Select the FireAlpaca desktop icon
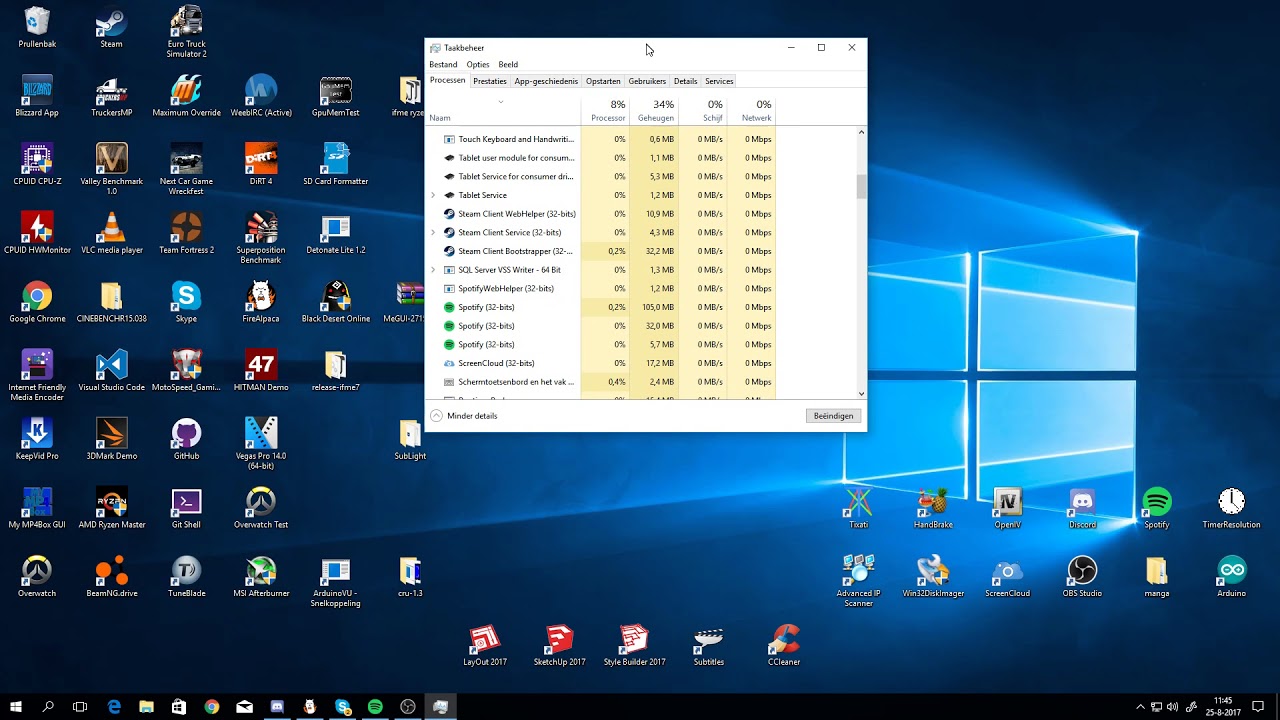 pos(261,302)
